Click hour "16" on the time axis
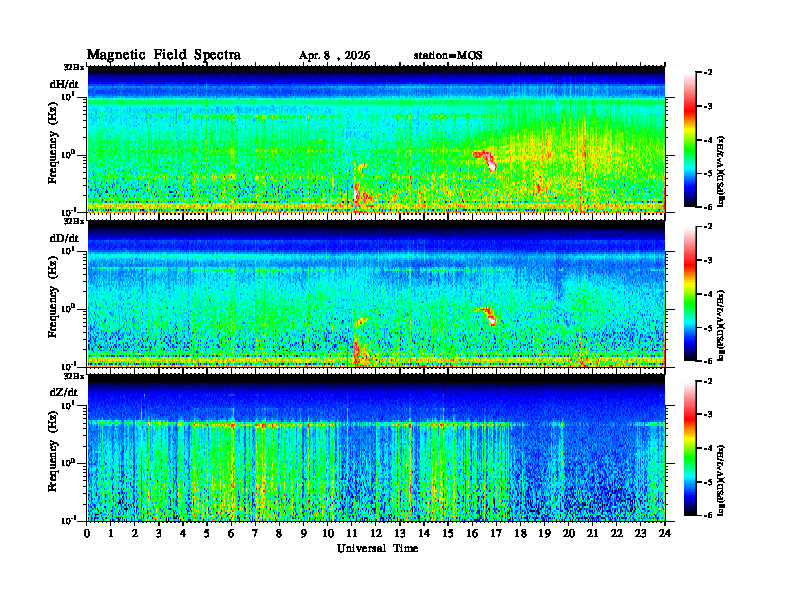Screen dimensions: 792x612 click(472, 534)
